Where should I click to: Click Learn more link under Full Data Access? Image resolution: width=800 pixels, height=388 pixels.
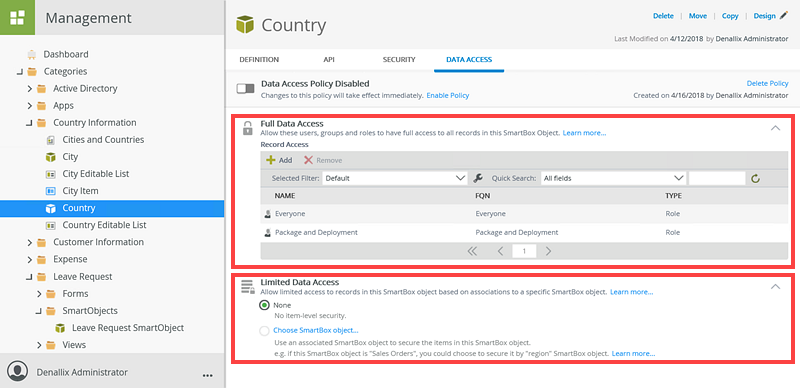pyautogui.click(x=585, y=133)
